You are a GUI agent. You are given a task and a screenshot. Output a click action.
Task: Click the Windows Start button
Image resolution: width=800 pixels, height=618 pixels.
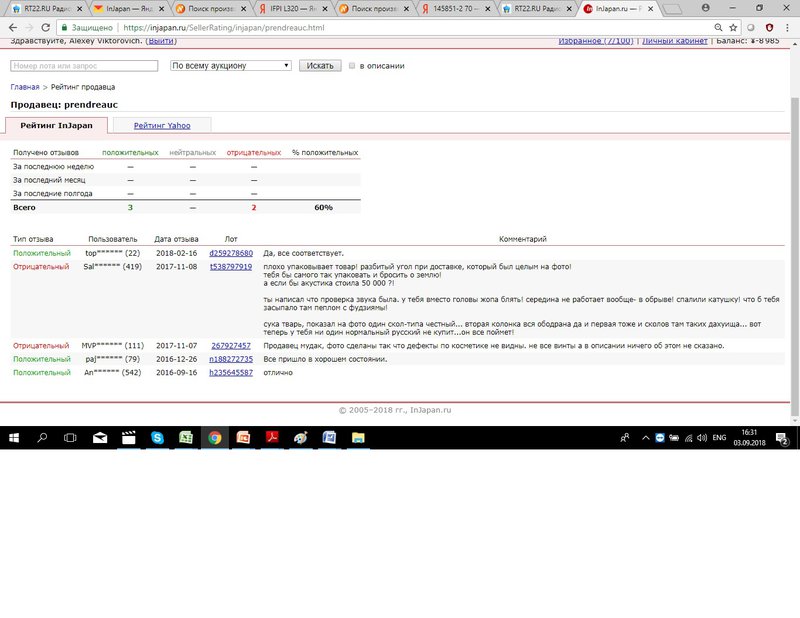pos(14,437)
